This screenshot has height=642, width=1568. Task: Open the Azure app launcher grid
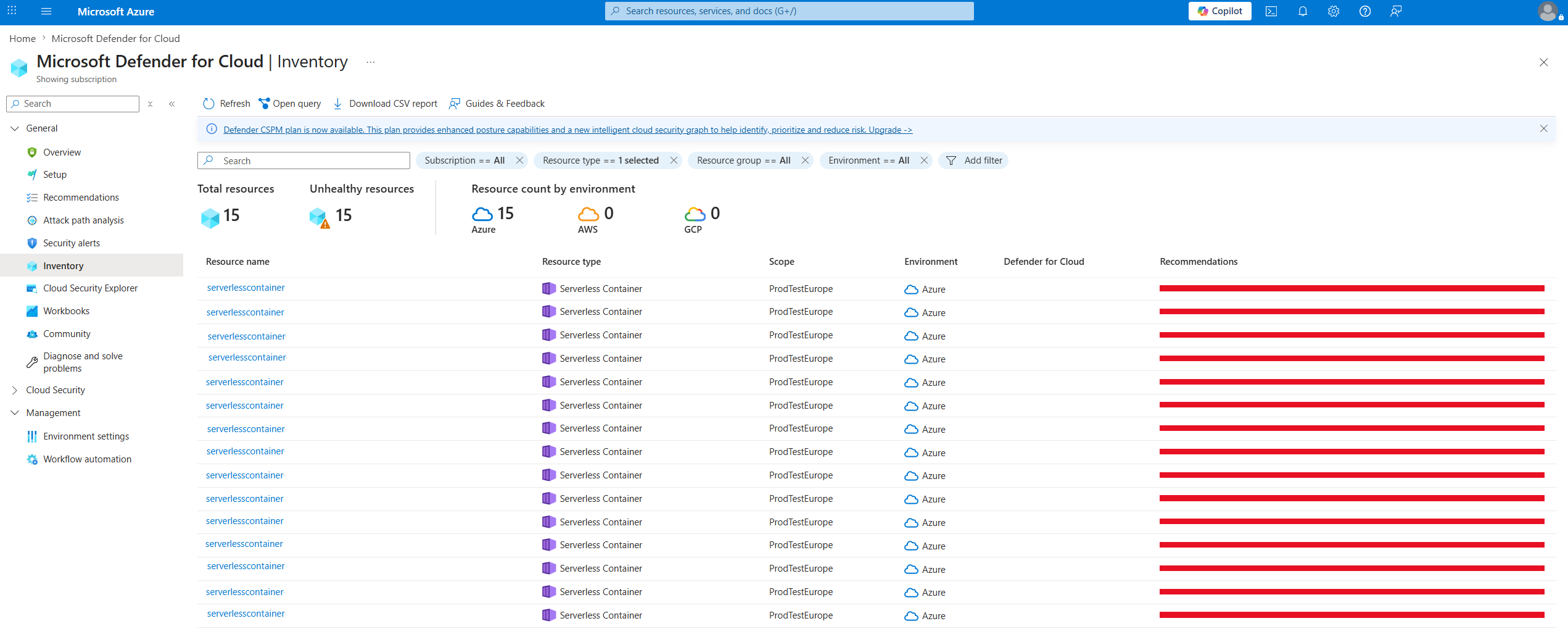pos(12,10)
